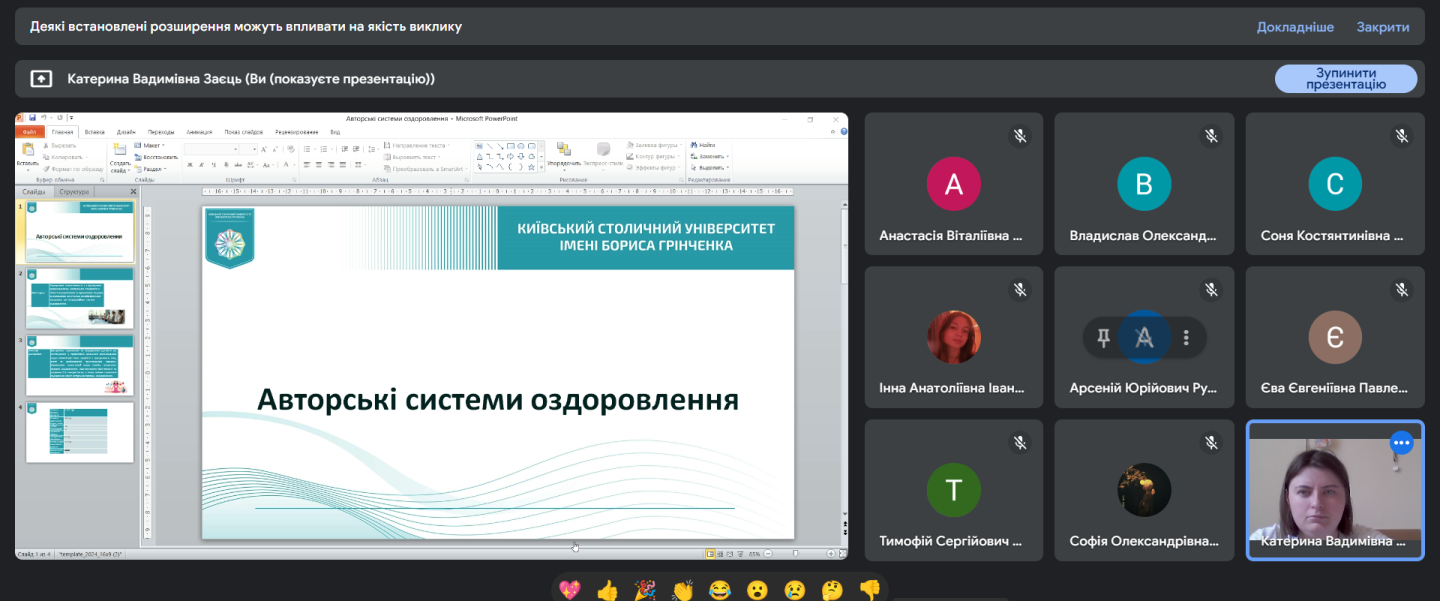Screen dimensions: 1440x601
Task: Send the party popper reaction
Action: coord(645,590)
